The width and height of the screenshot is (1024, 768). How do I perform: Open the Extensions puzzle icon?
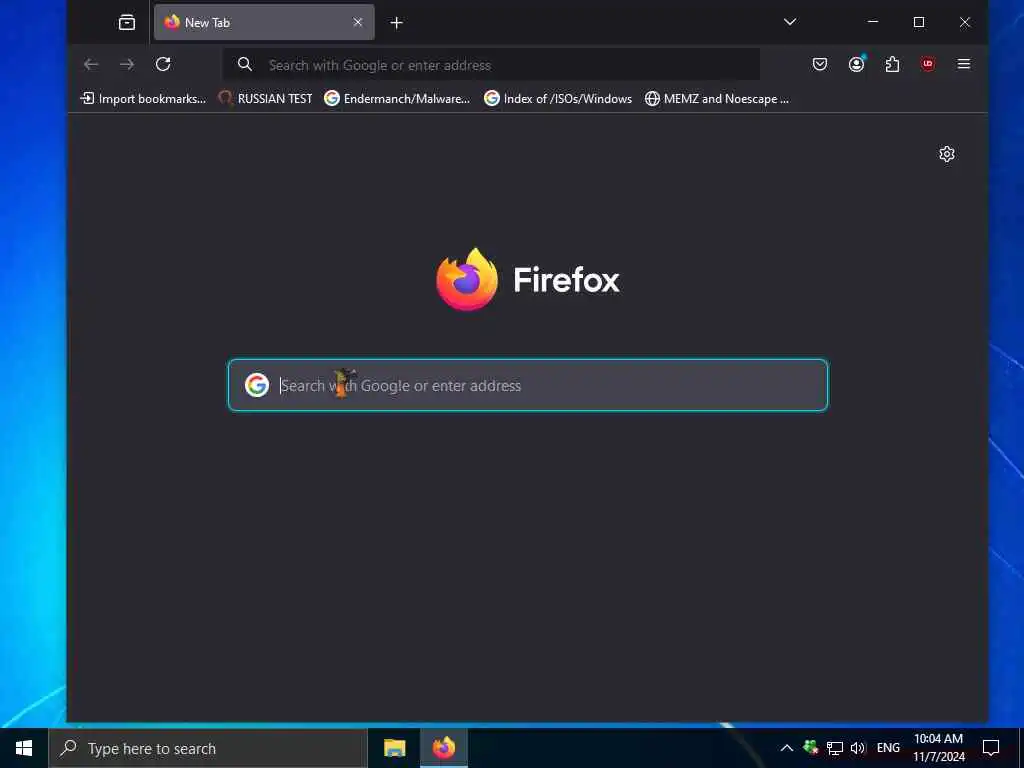tap(892, 64)
